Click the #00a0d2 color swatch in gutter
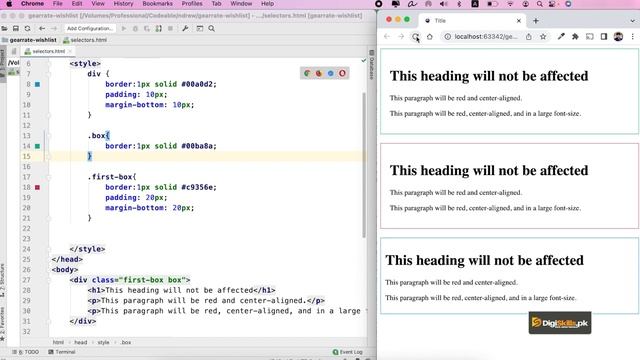The image size is (640, 360). [x=38, y=84]
